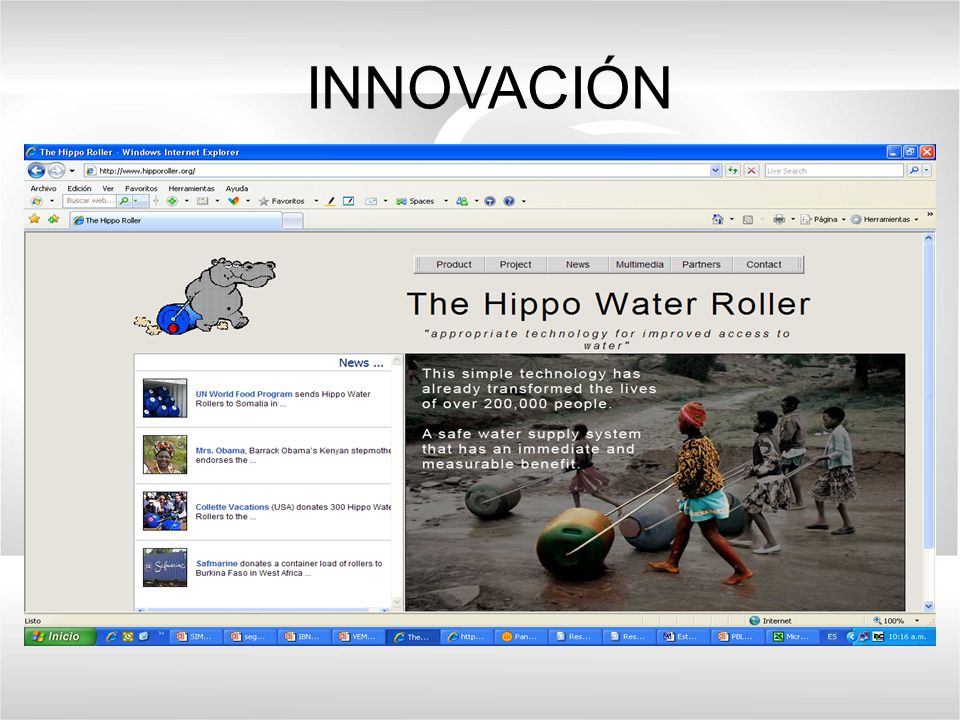Open the Edición menu
This screenshot has width=960, height=720.
[79, 189]
